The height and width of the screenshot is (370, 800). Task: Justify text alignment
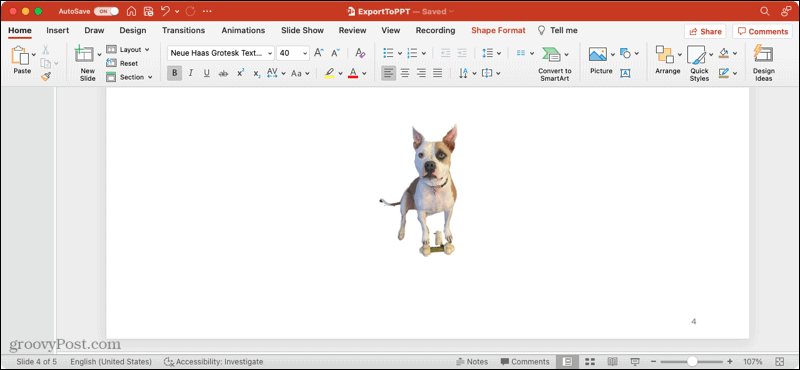(x=437, y=73)
